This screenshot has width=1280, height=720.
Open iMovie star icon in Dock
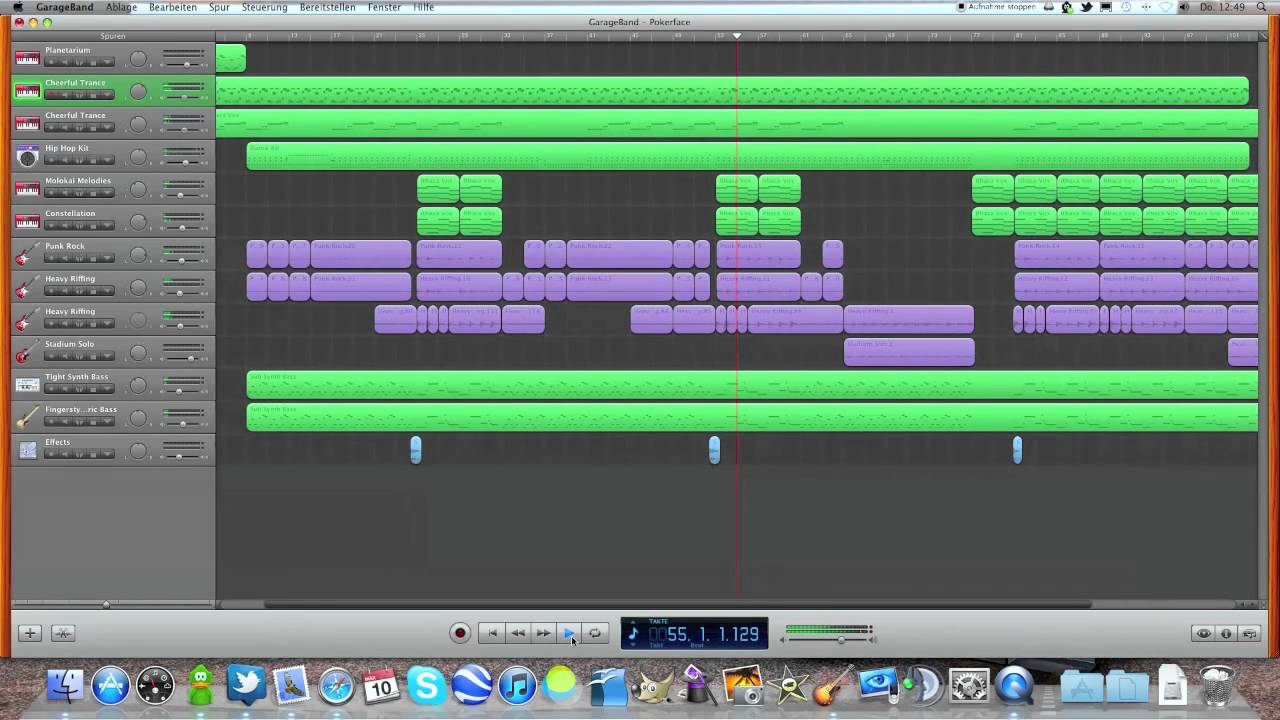(x=788, y=686)
